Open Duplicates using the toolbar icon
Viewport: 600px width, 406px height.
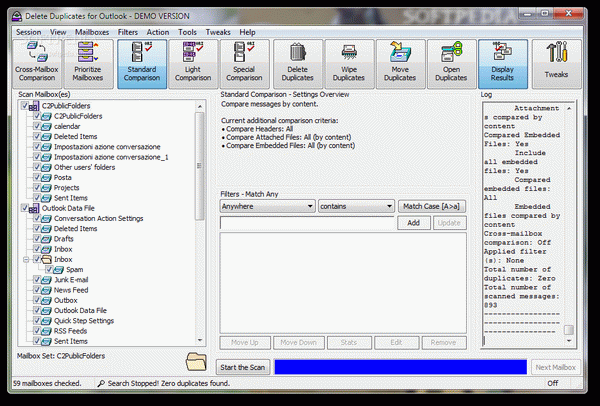(x=452, y=64)
